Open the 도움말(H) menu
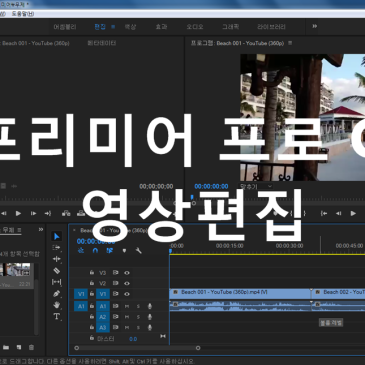Image resolution: width=365 pixels, height=365 pixels. [23, 14]
